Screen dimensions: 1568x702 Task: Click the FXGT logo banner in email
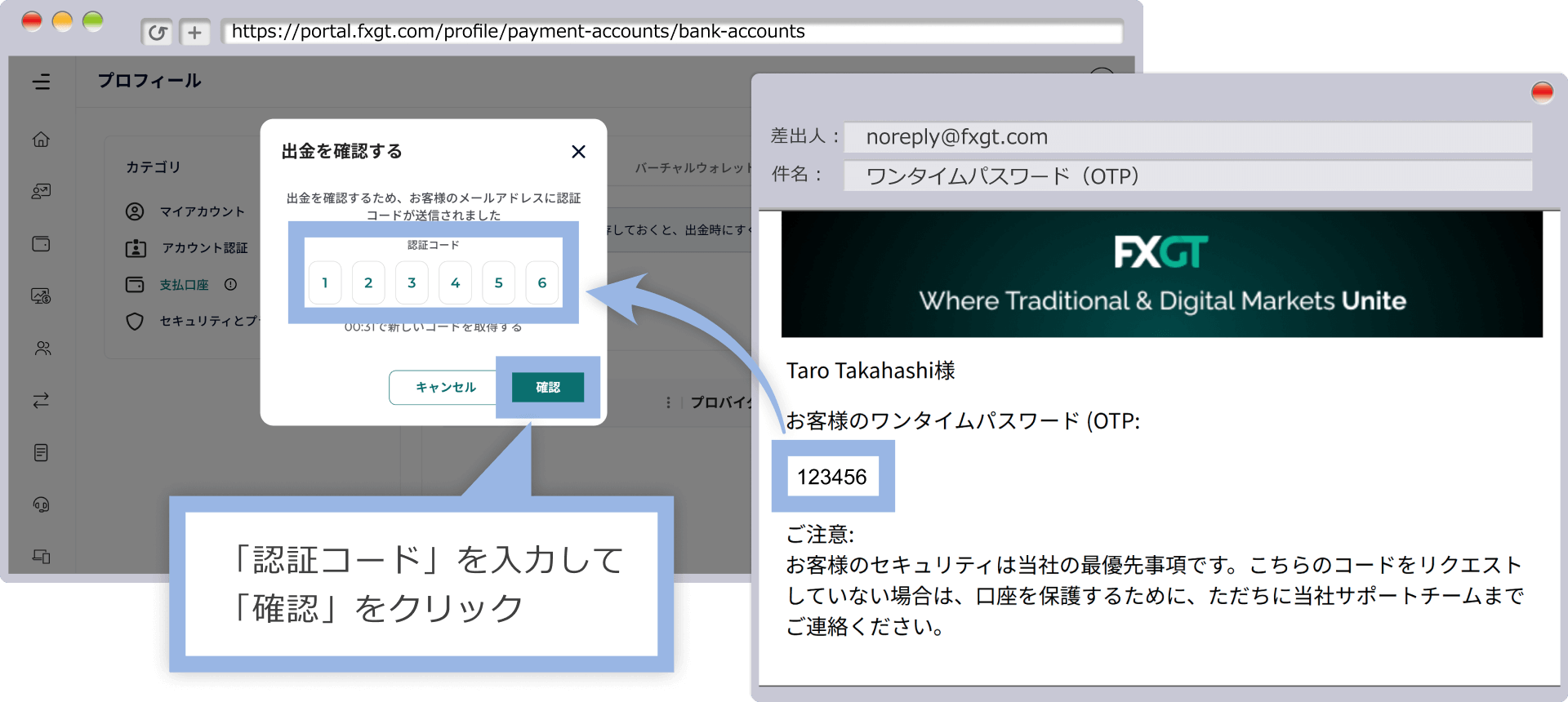click(x=1161, y=274)
